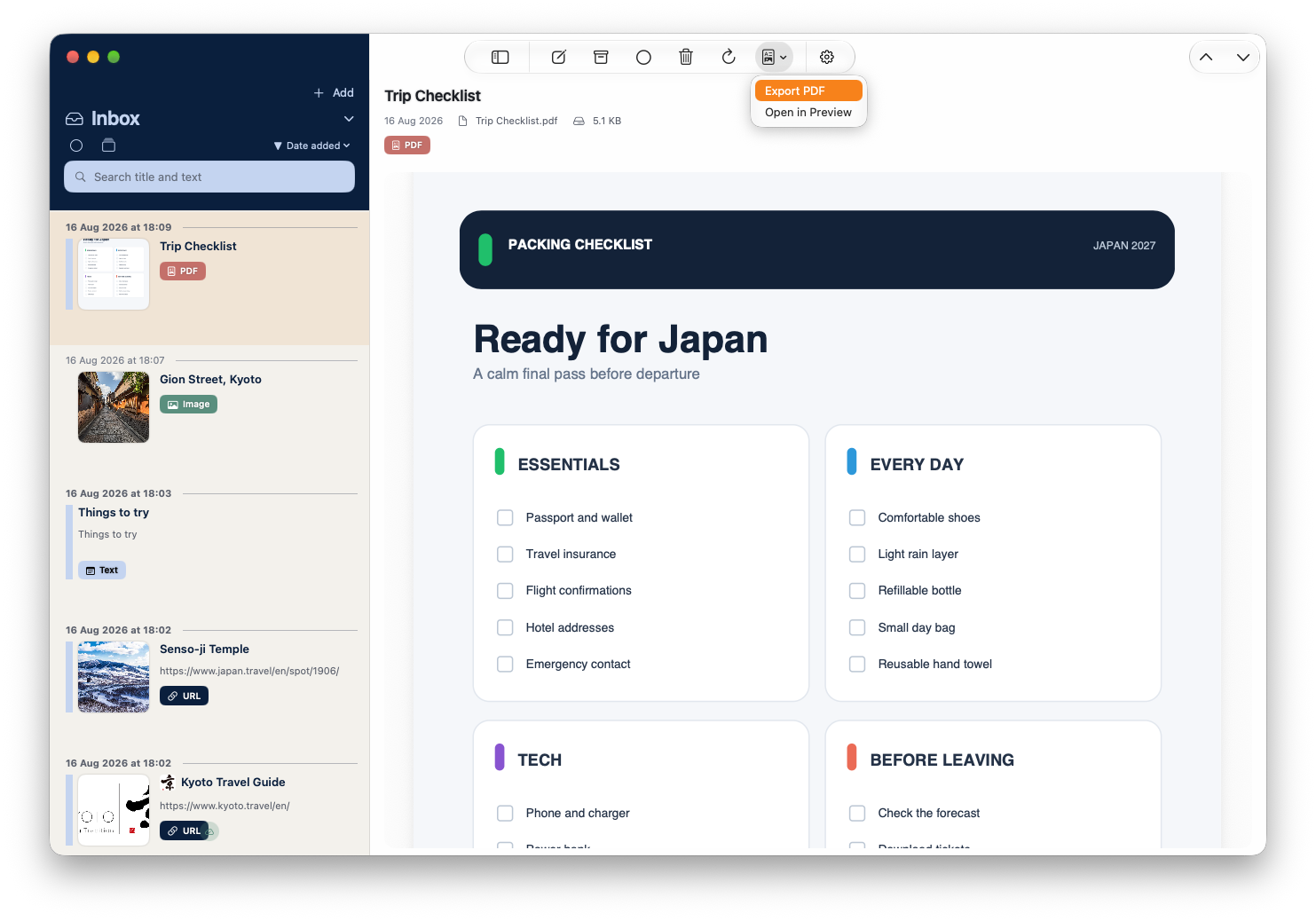Open the Trip Checklist thumbnail in list
The width and height of the screenshot is (1316, 921).
(114, 274)
